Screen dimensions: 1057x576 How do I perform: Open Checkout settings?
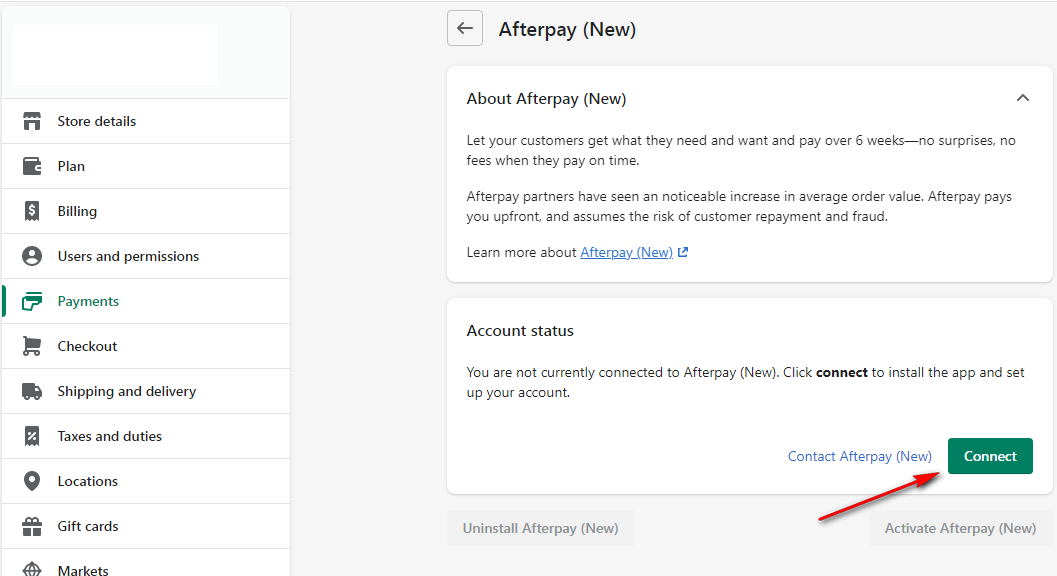[146, 346]
